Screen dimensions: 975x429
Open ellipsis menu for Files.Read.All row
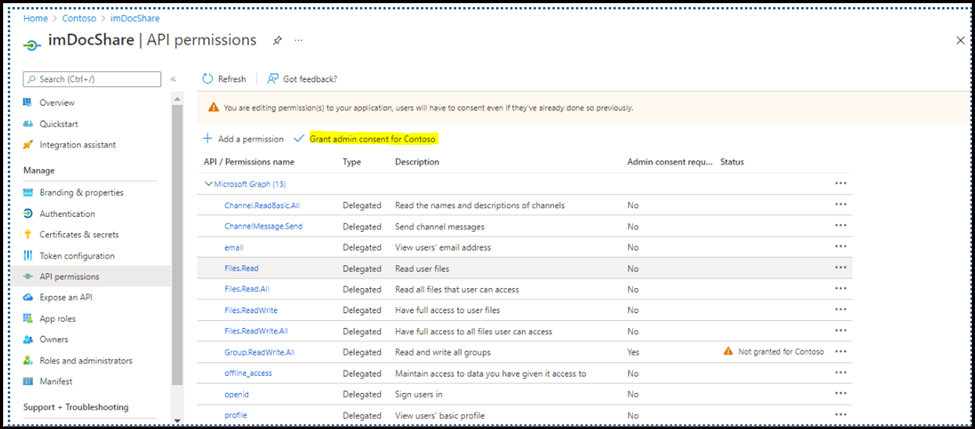(x=841, y=288)
